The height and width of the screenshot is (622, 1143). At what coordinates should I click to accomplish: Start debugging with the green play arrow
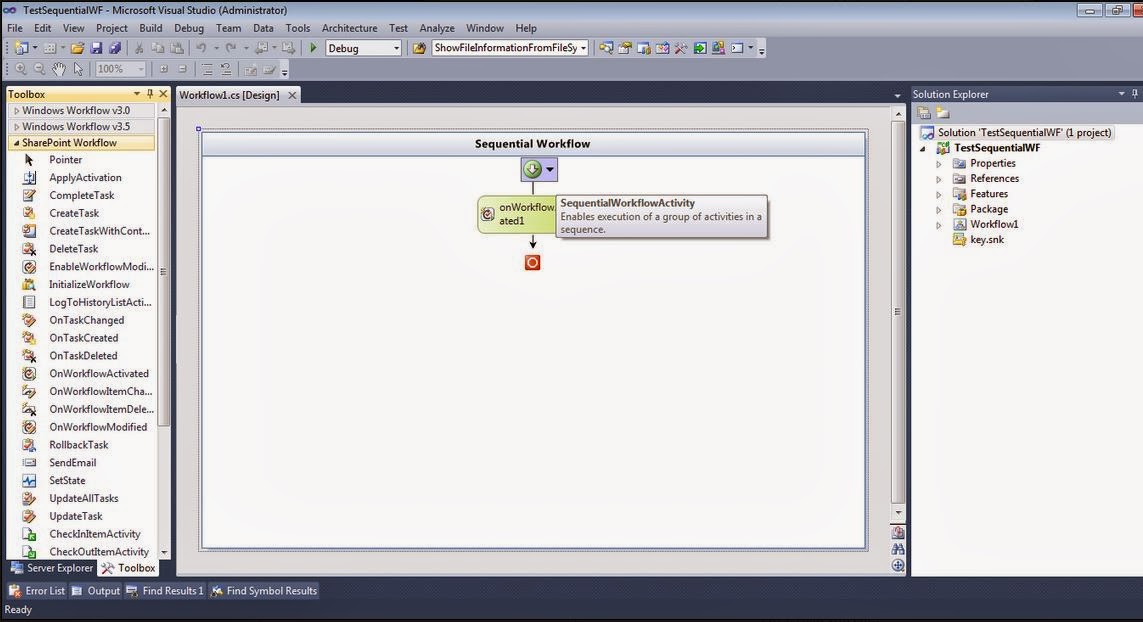pos(313,47)
